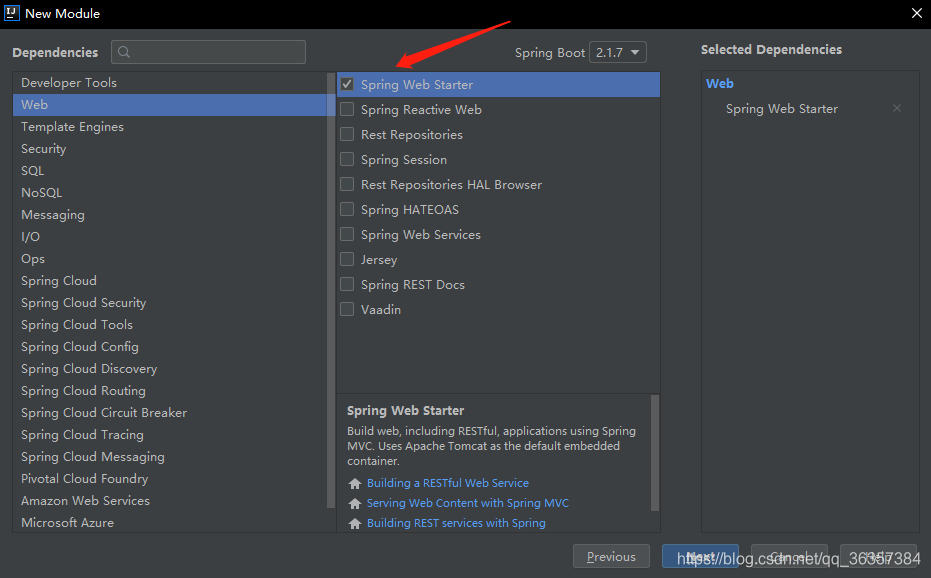This screenshot has height=578, width=931.
Task: Tick the Spring HATEOAS checkbox
Action: [x=347, y=209]
